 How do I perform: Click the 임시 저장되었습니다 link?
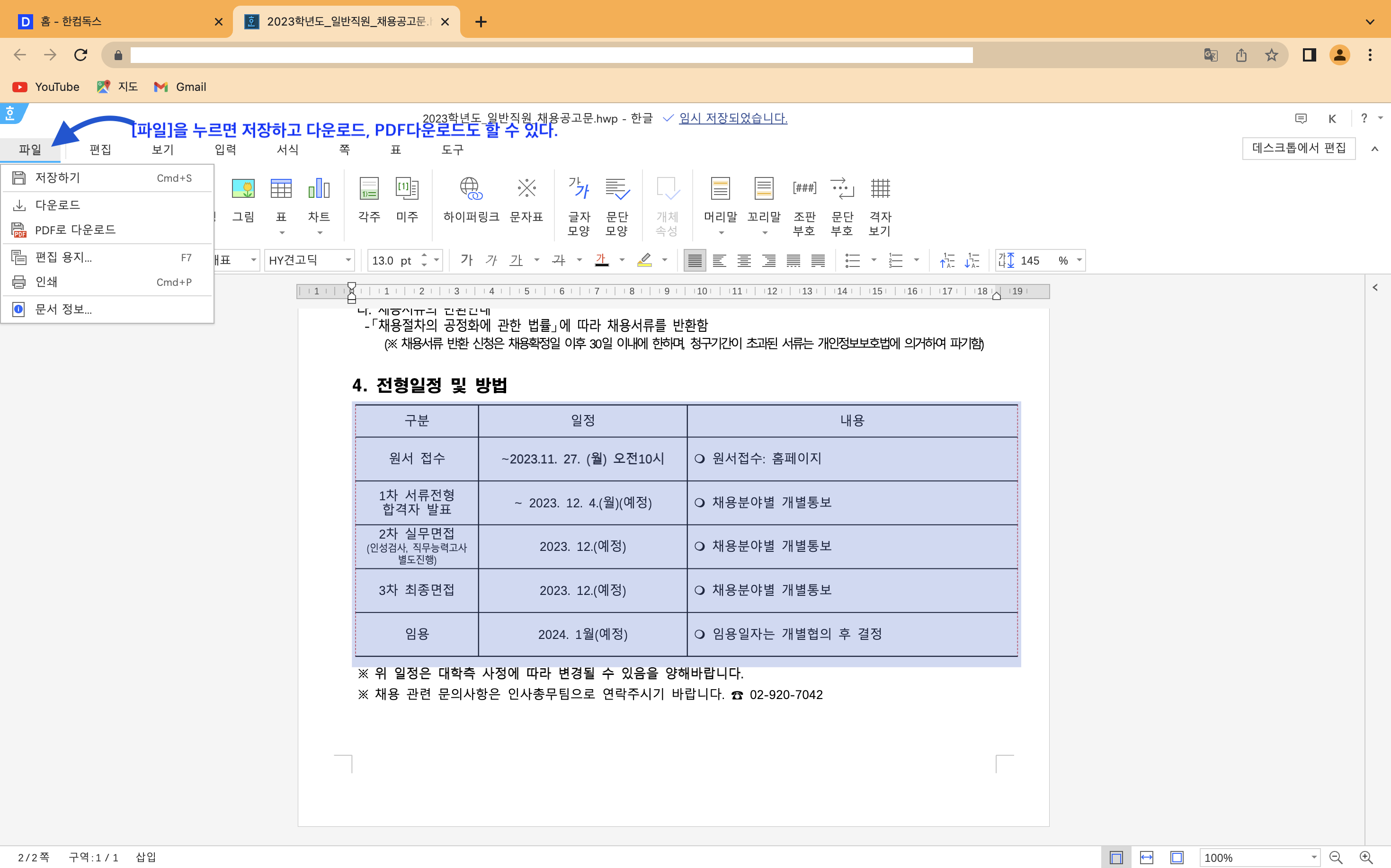point(733,118)
